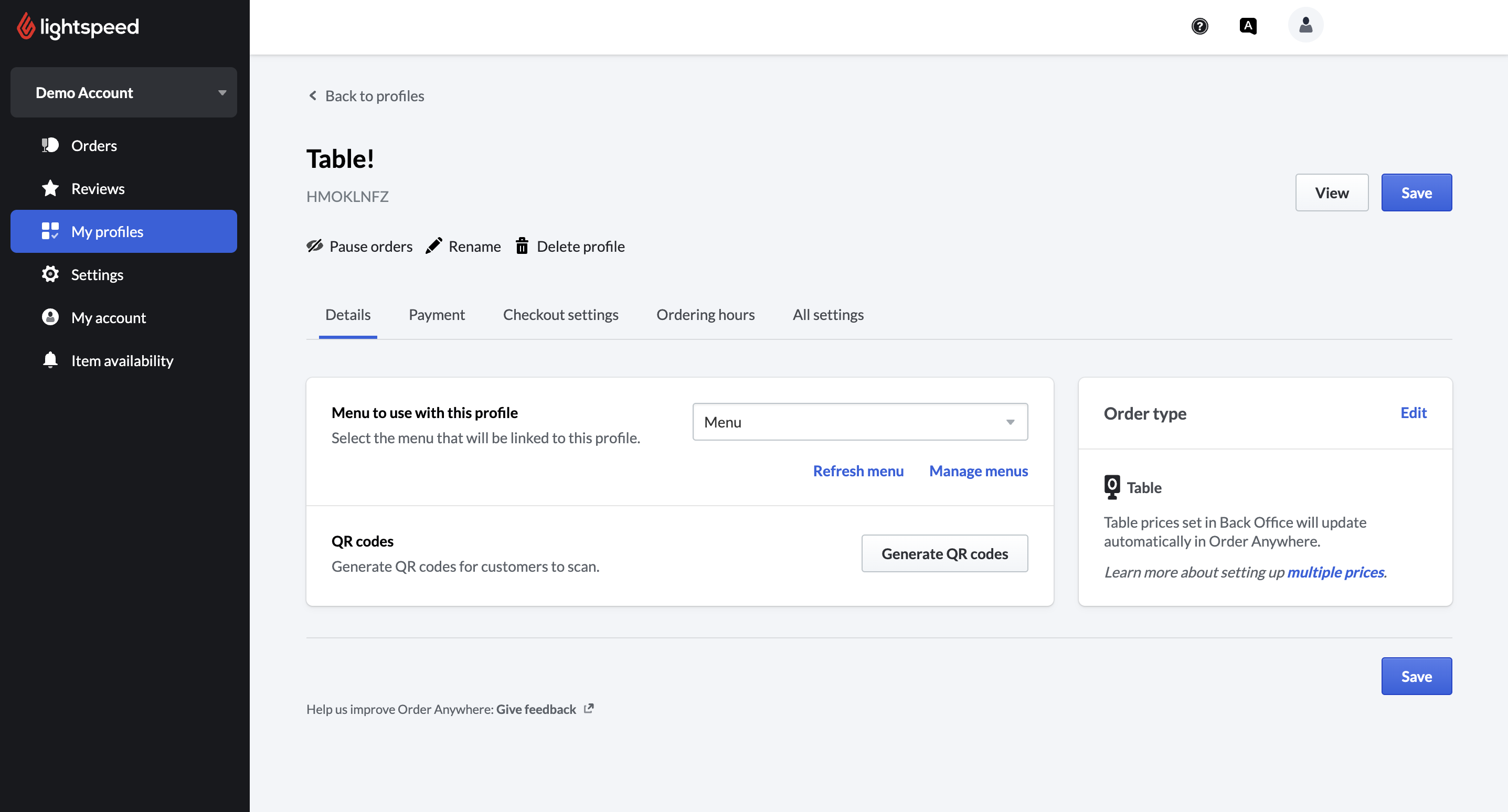1508x812 pixels.
Task: Open the Menu selection dropdown
Action: [859, 422]
